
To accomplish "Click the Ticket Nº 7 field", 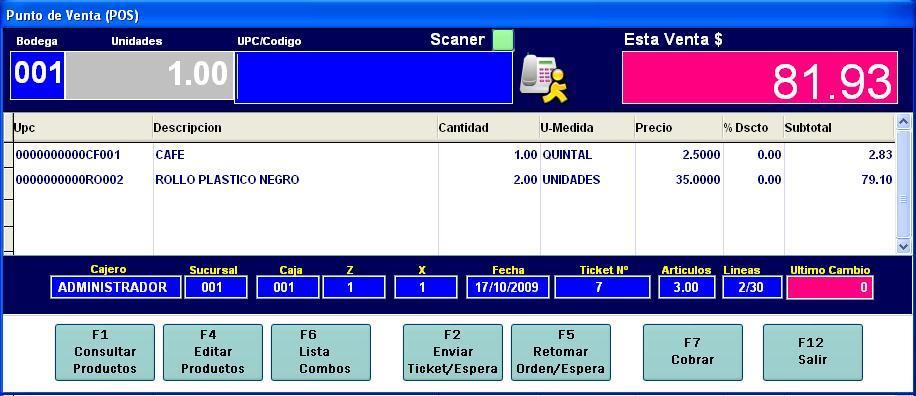I will coord(602,287).
